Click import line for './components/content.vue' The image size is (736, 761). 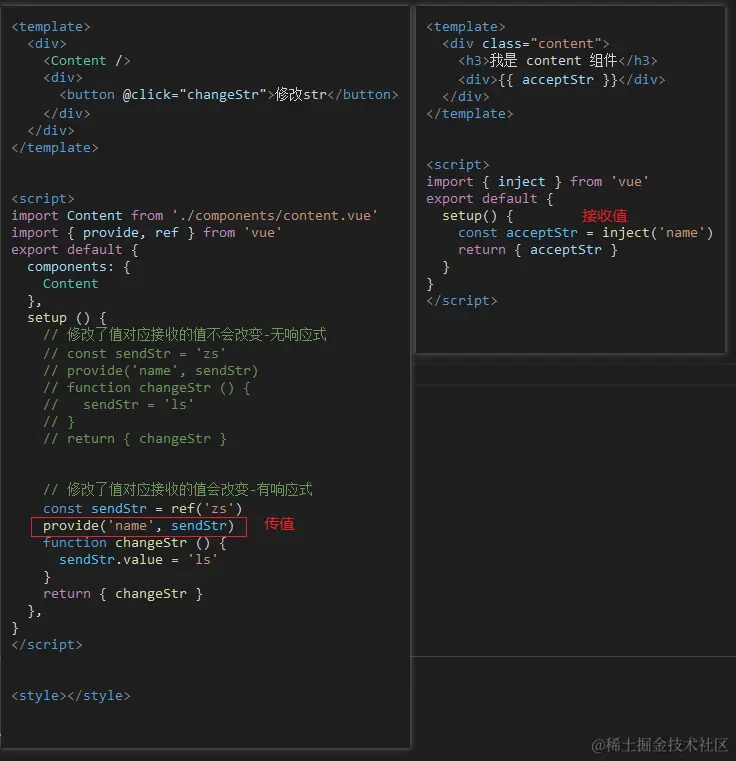pyautogui.click(x=195, y=215)
